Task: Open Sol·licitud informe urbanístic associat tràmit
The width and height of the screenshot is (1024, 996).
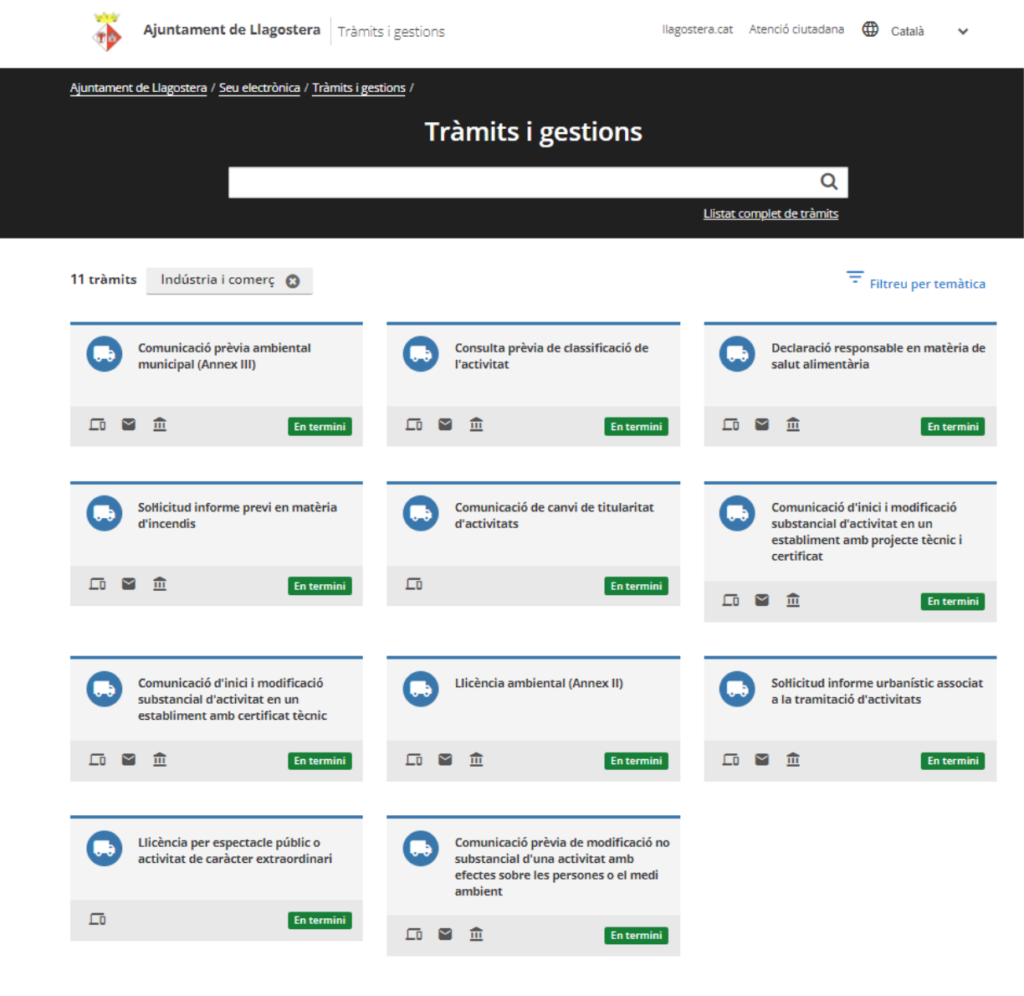Action: point(877,691)
